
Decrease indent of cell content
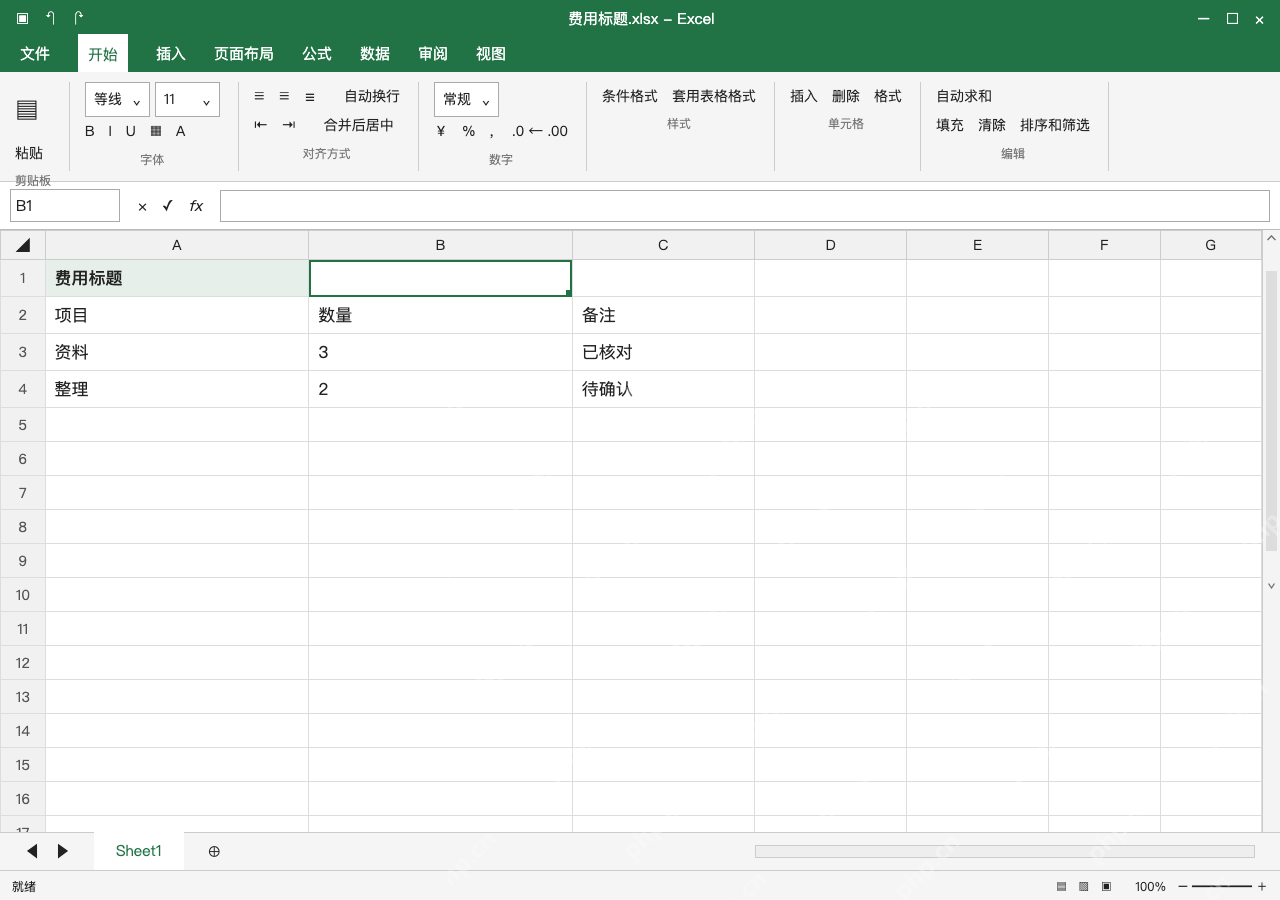[261, 125]
